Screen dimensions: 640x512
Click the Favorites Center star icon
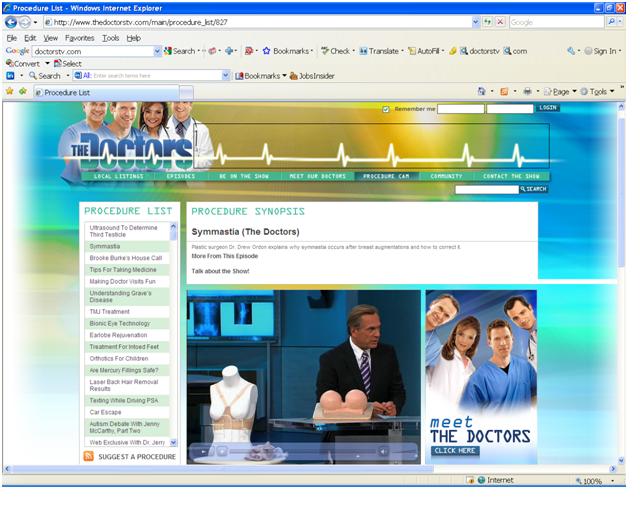click(10, 91)
